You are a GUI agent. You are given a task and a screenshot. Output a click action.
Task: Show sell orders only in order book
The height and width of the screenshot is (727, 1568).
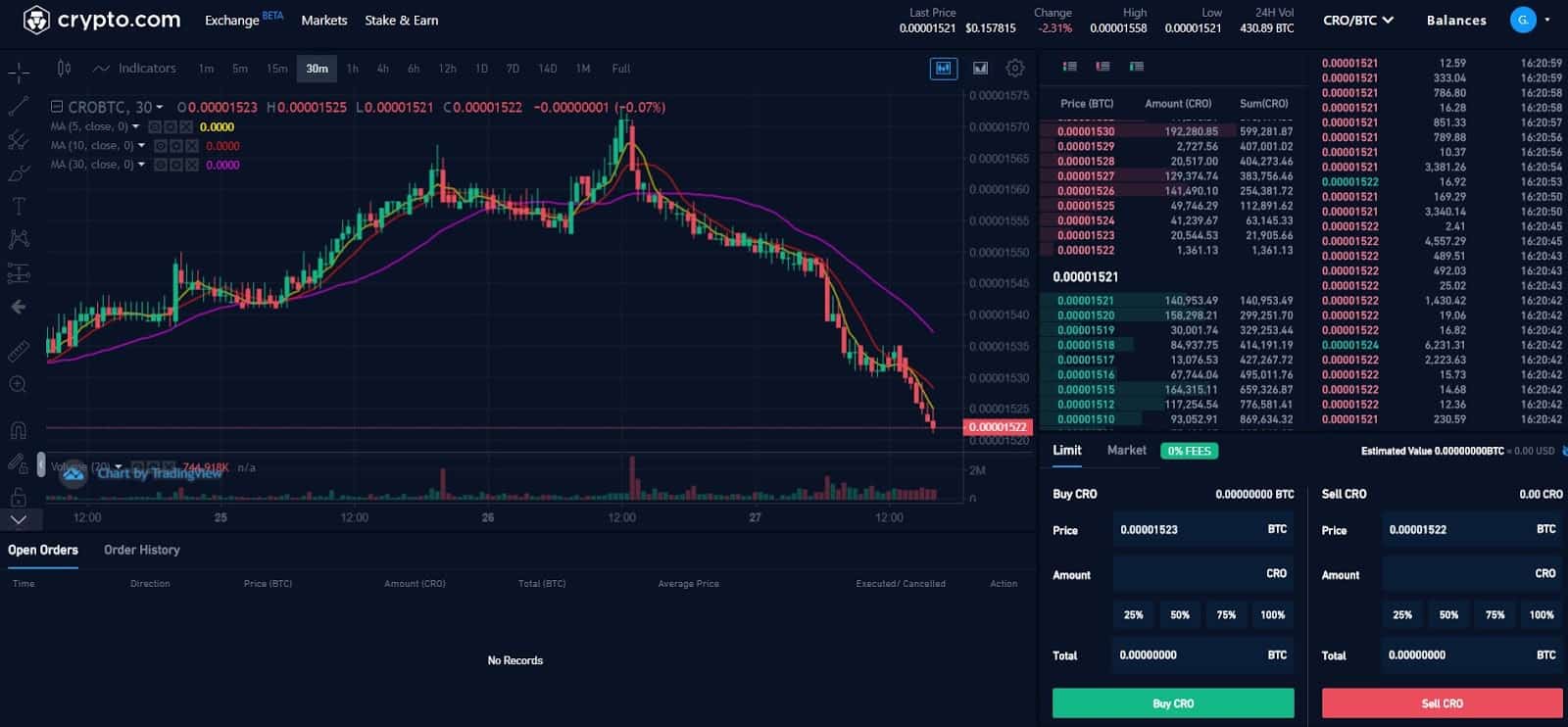1102,67
